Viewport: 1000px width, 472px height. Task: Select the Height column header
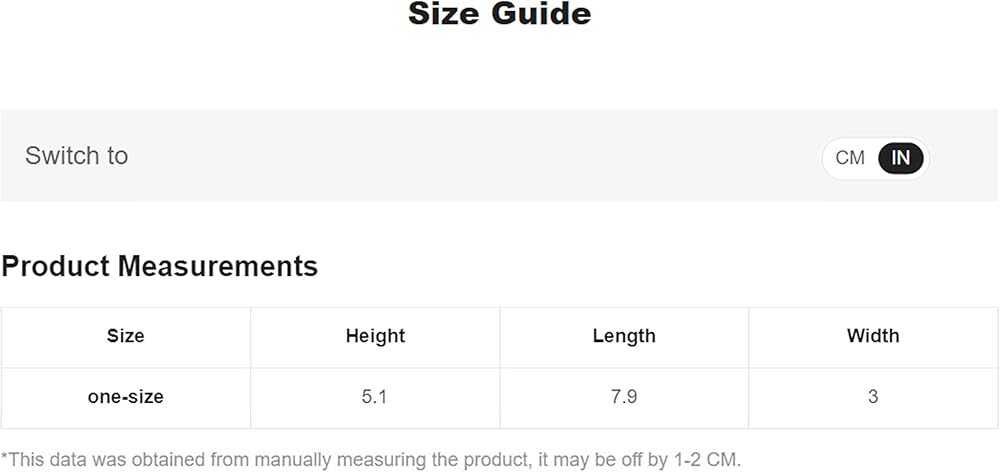click(375, 336)
